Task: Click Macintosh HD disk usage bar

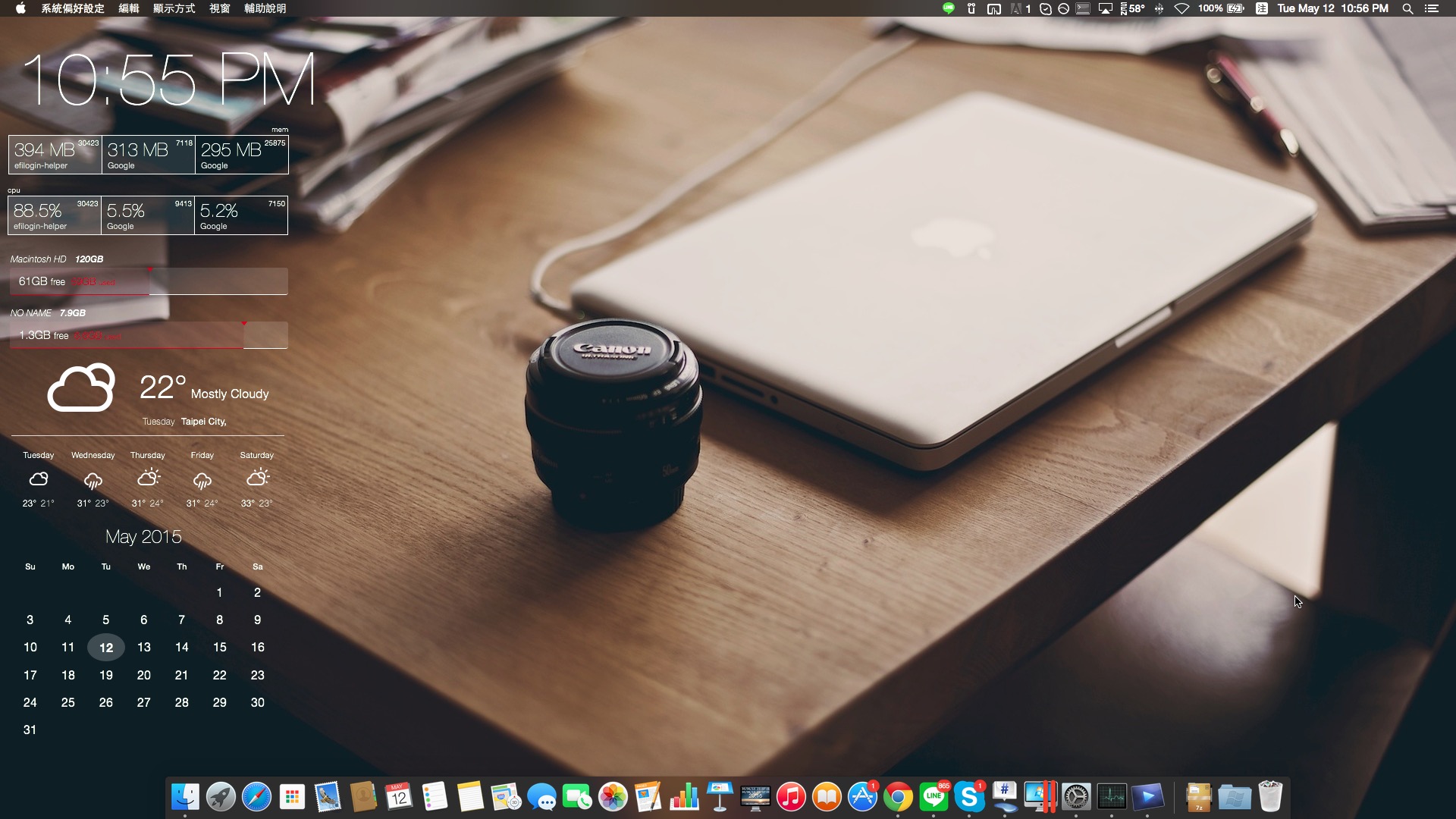Action: click(149, 281)
